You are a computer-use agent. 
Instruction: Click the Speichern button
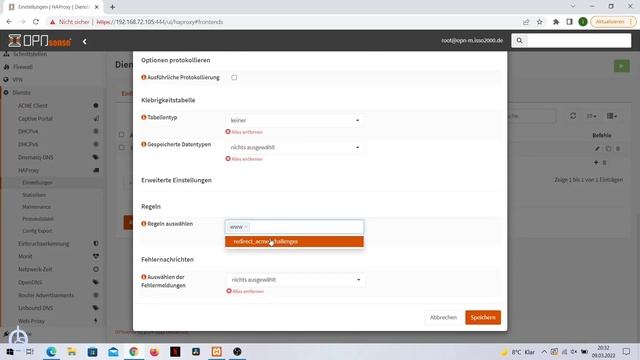coord(483,318)
